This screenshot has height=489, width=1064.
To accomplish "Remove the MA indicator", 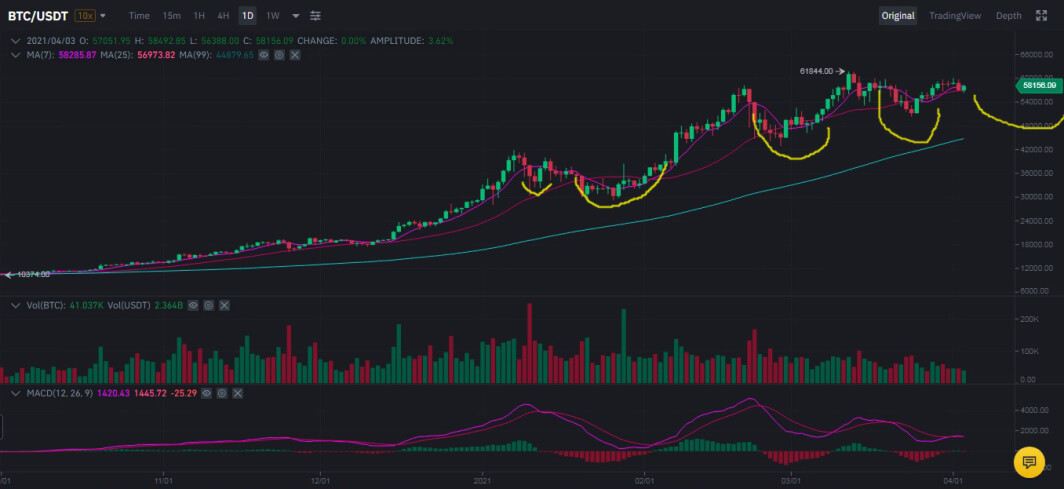I will 295,55.
